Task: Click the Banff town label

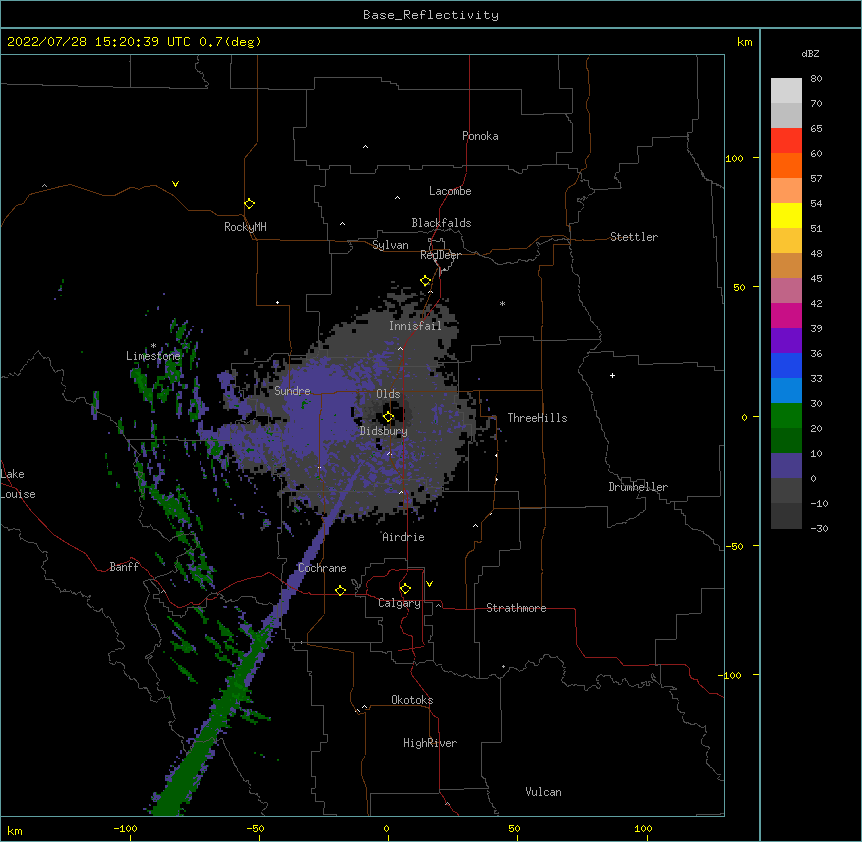Action: (124, 567)
